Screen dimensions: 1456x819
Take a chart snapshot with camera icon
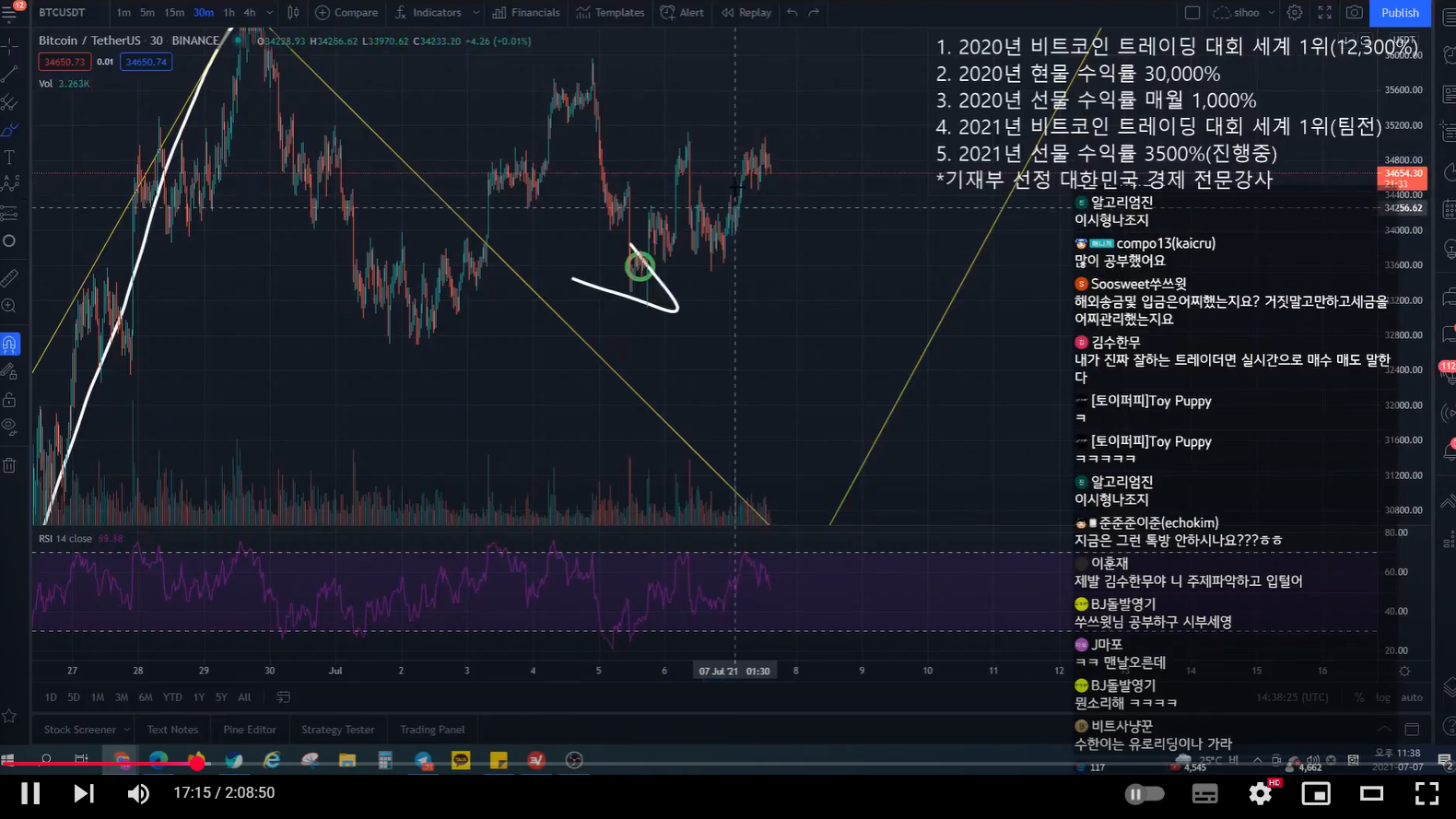pyautogui.click(x=1354, y=13)
